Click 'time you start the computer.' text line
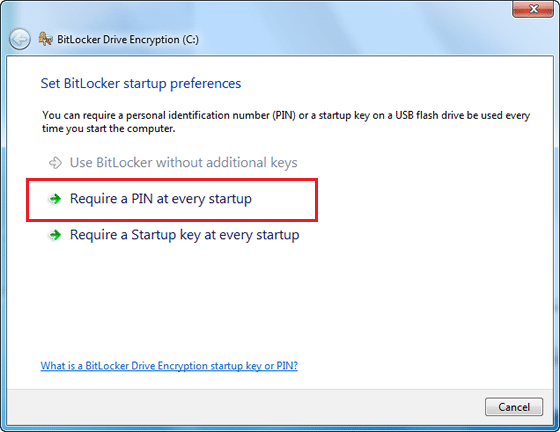560x432 pixels. [x=109, y=129]
